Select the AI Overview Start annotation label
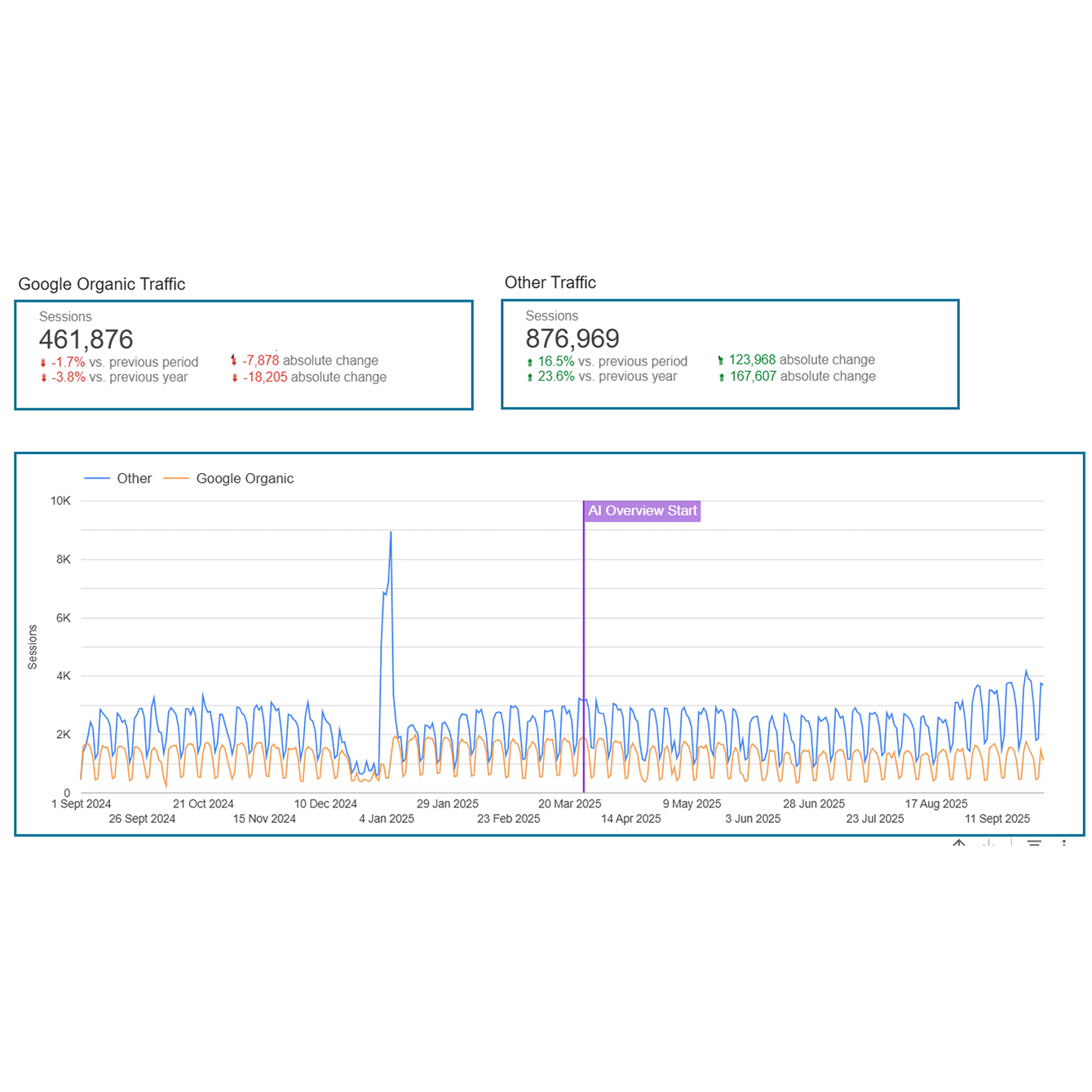Screen dimensions: 1092x1092 coord(643,511)
